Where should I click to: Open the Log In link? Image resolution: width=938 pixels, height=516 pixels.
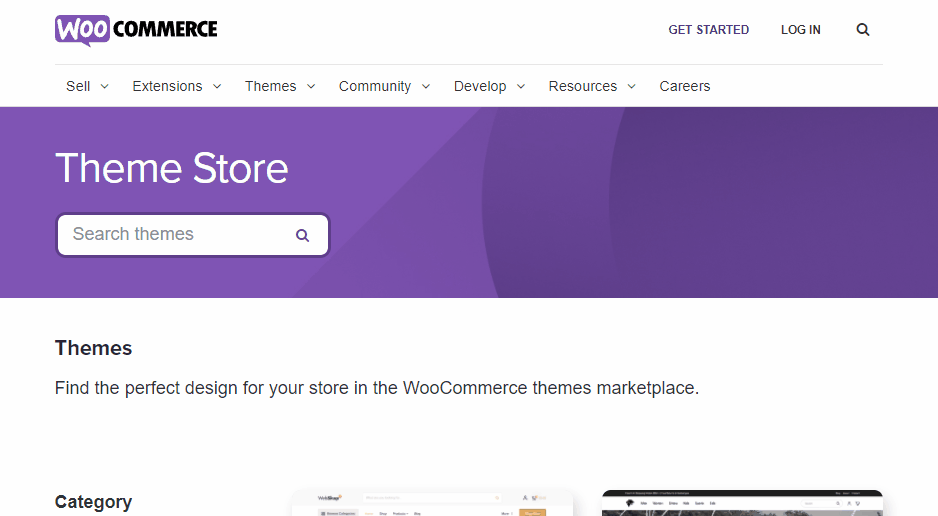(800, 30)
